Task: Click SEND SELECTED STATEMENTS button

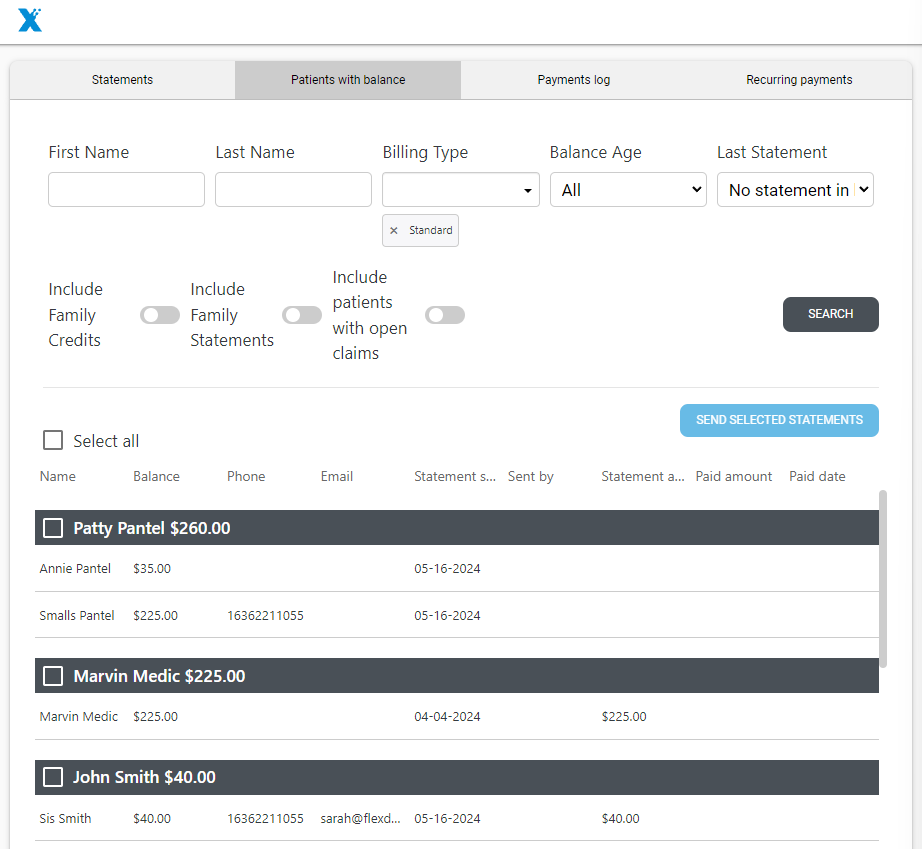Action: 779,420
